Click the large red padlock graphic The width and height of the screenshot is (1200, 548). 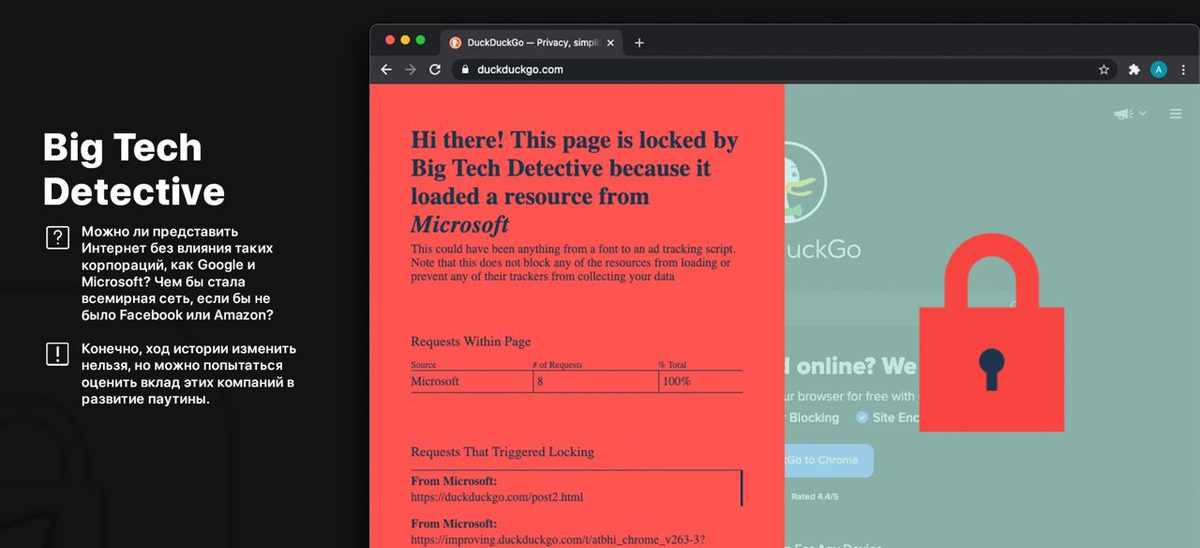click(x=991, y=334)
